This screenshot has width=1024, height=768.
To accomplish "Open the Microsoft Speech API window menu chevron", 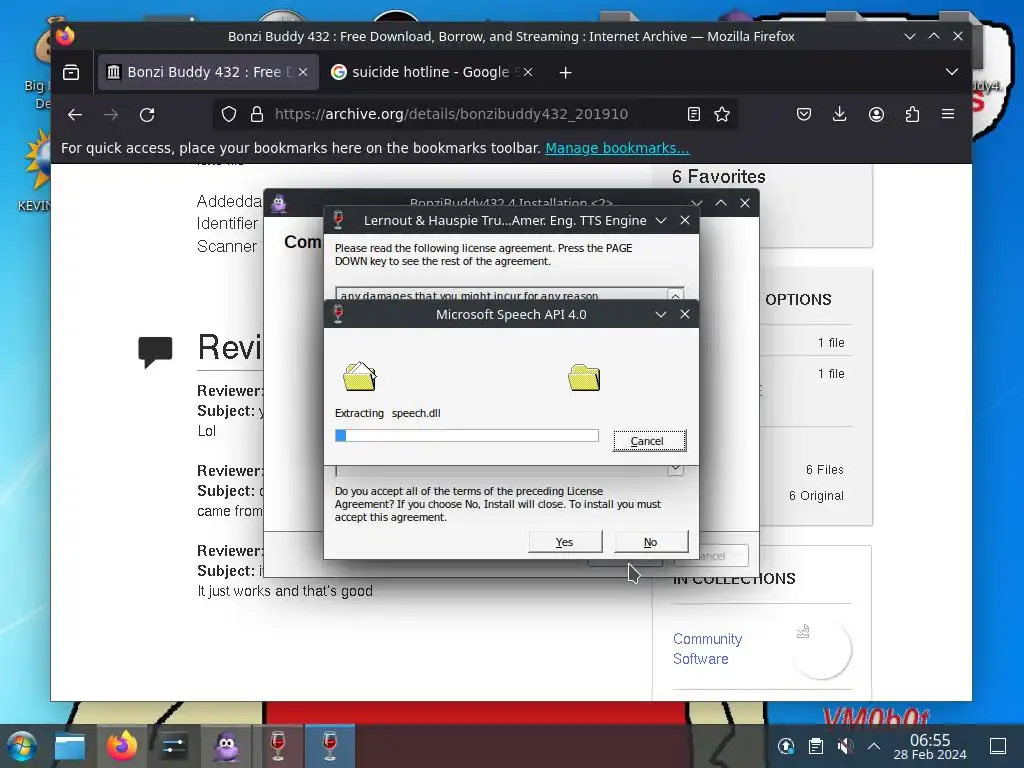I will [x=661, y=314].
